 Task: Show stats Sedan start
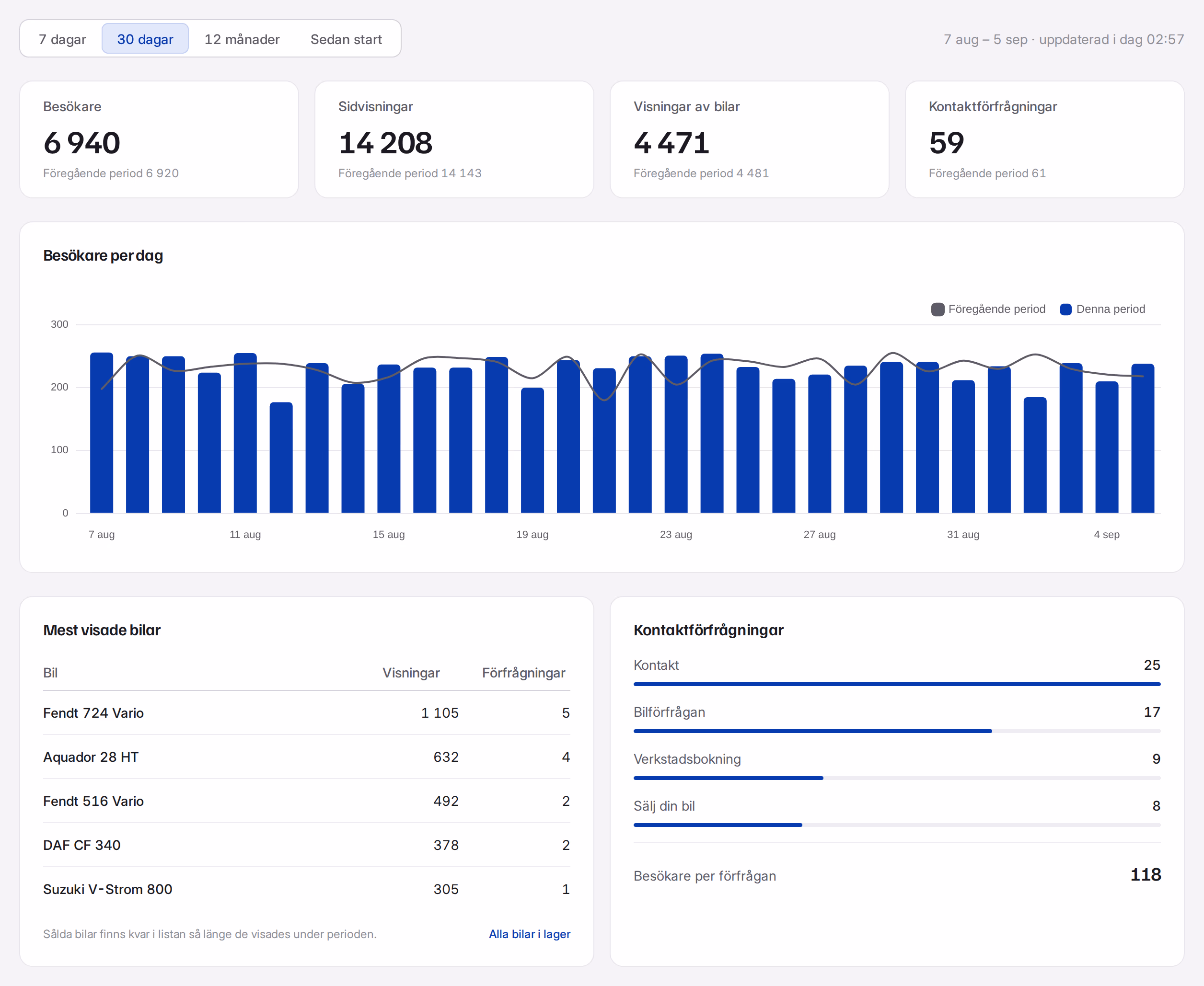point(346,39)
